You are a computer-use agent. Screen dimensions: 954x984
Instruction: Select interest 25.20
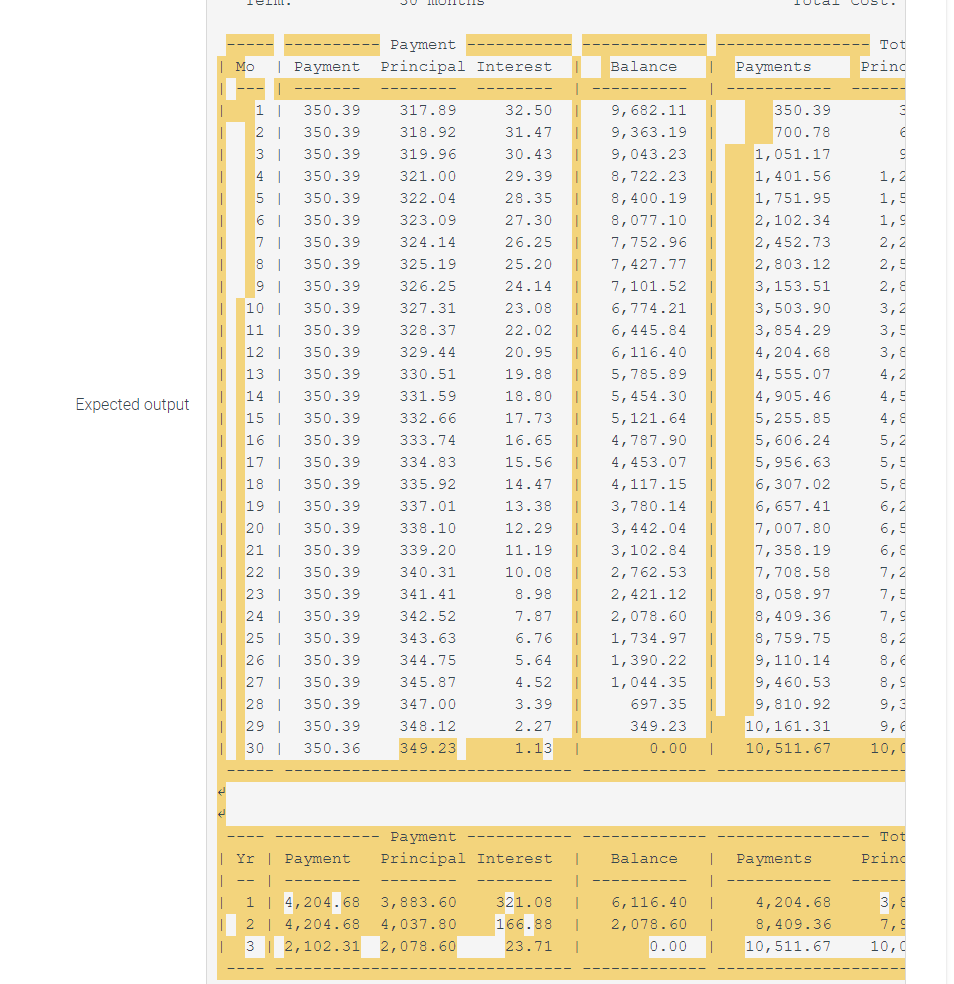528,264
